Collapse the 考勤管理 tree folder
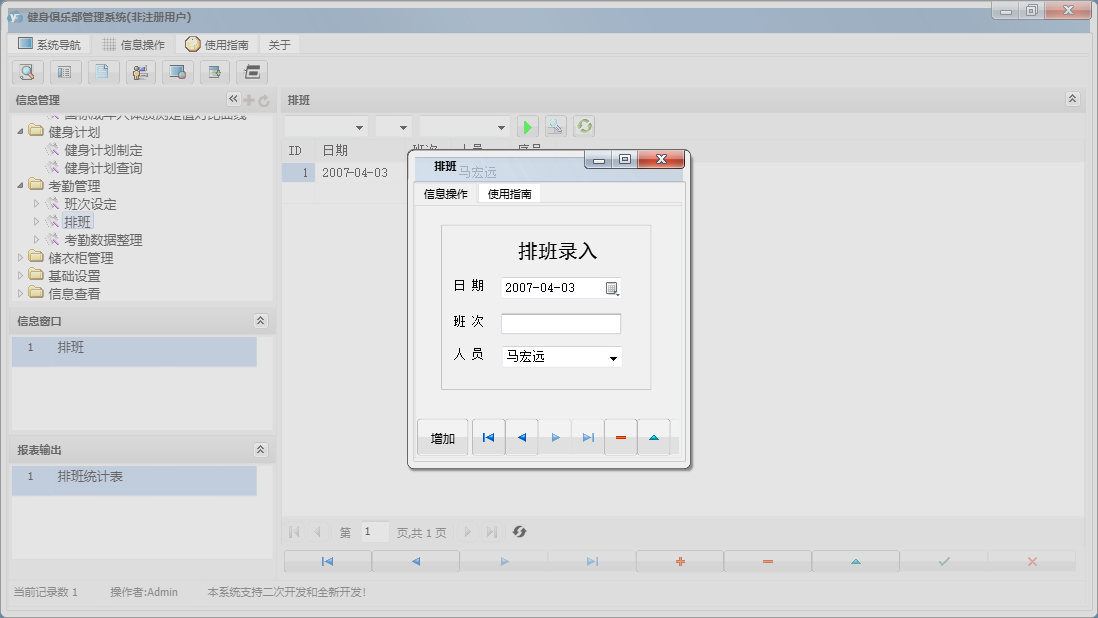 pyautogui.click(x=21, y=186)
